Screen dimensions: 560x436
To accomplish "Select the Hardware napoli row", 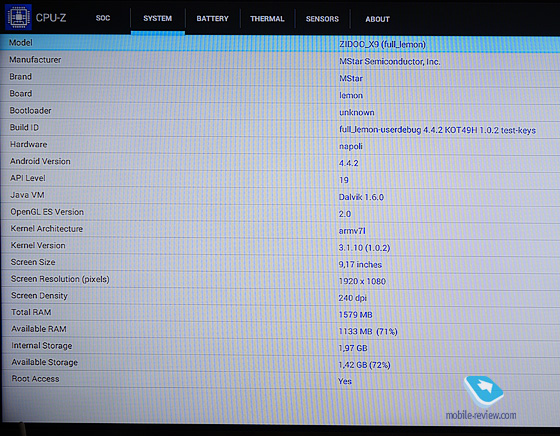I will [280, 145].
